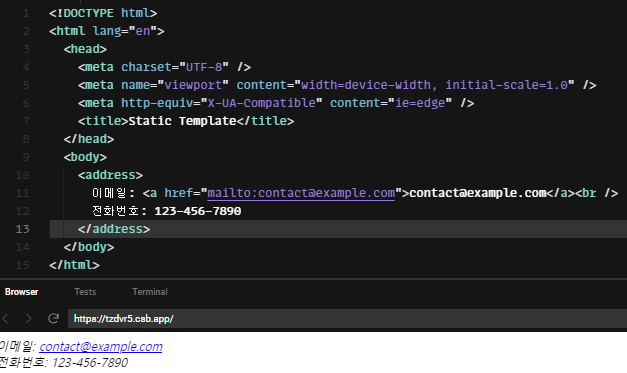Open the contact@example.com link in preview

point(101,346)
